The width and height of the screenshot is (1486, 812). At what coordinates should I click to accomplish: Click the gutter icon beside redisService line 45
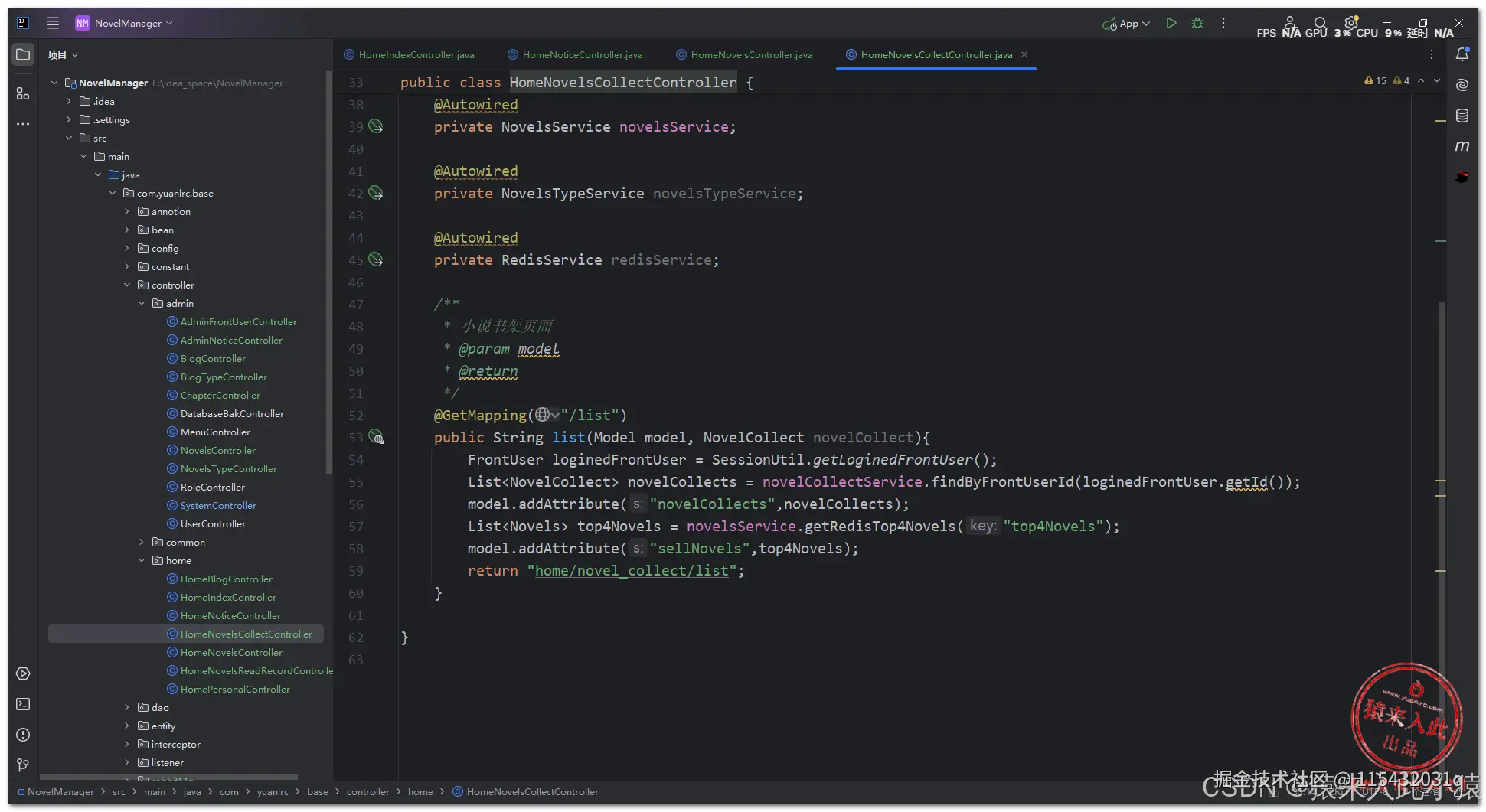376,259
